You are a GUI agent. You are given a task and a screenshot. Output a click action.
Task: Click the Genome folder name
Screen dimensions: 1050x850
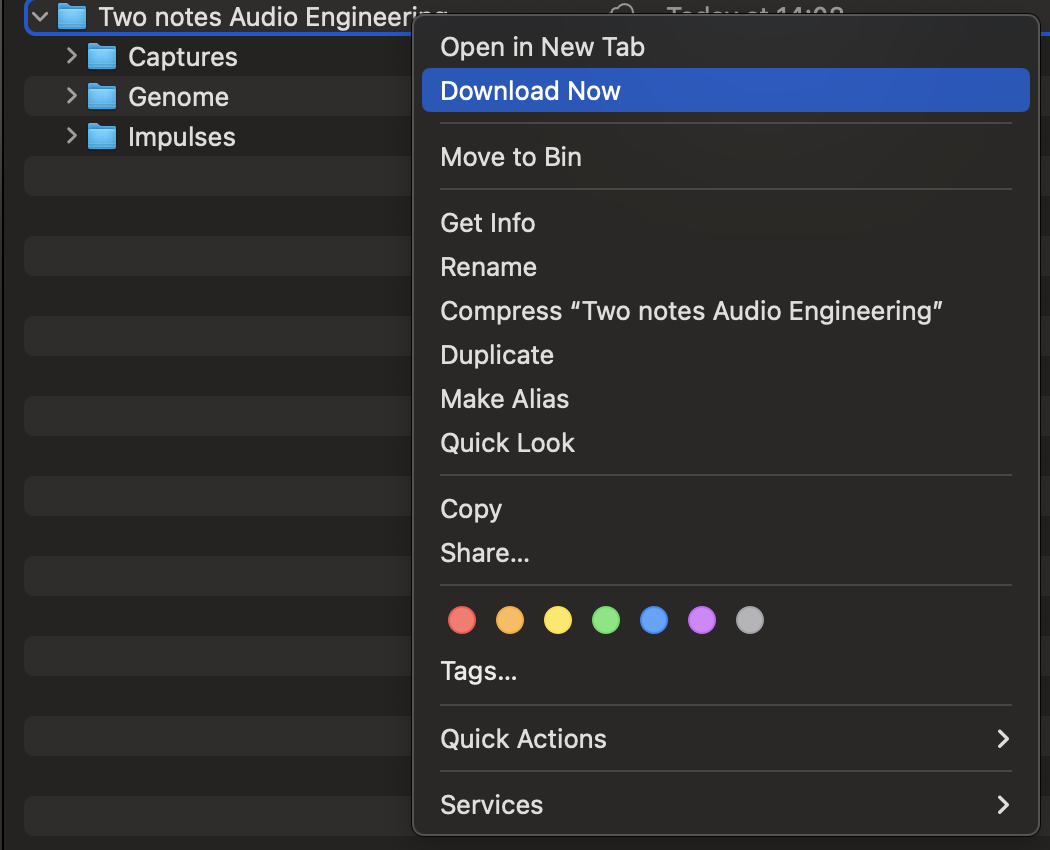coord(179,97)
